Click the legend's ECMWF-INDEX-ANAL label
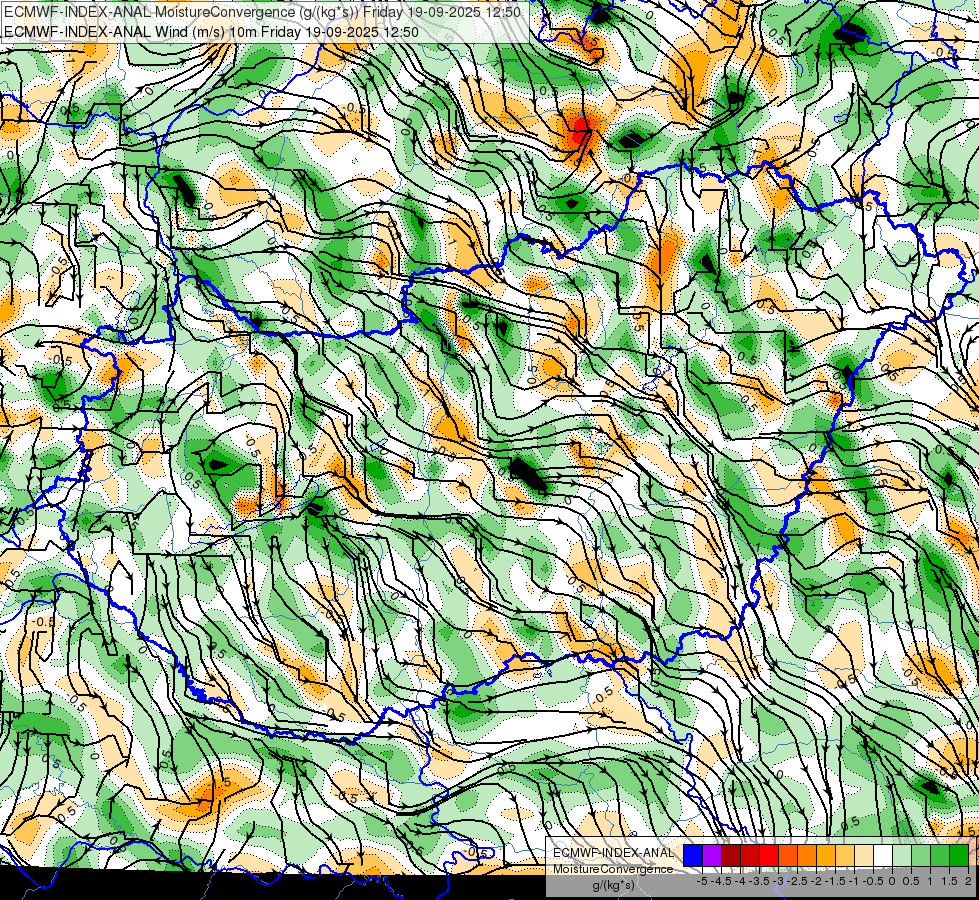Image resolution: width=979 pixels, height=900 pixels. [613, 853]
